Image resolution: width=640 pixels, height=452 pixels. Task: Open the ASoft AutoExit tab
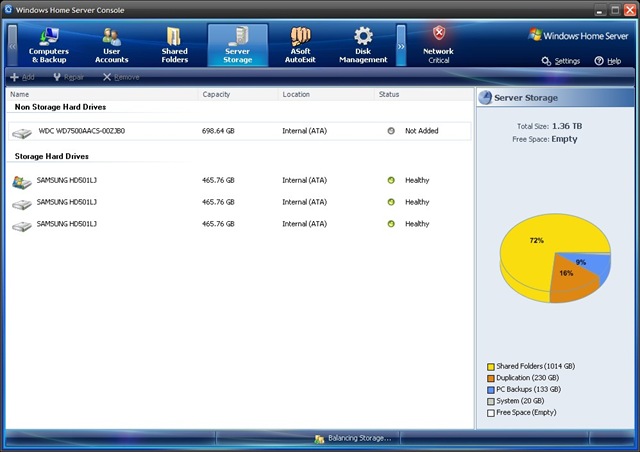tap(300, 45)
